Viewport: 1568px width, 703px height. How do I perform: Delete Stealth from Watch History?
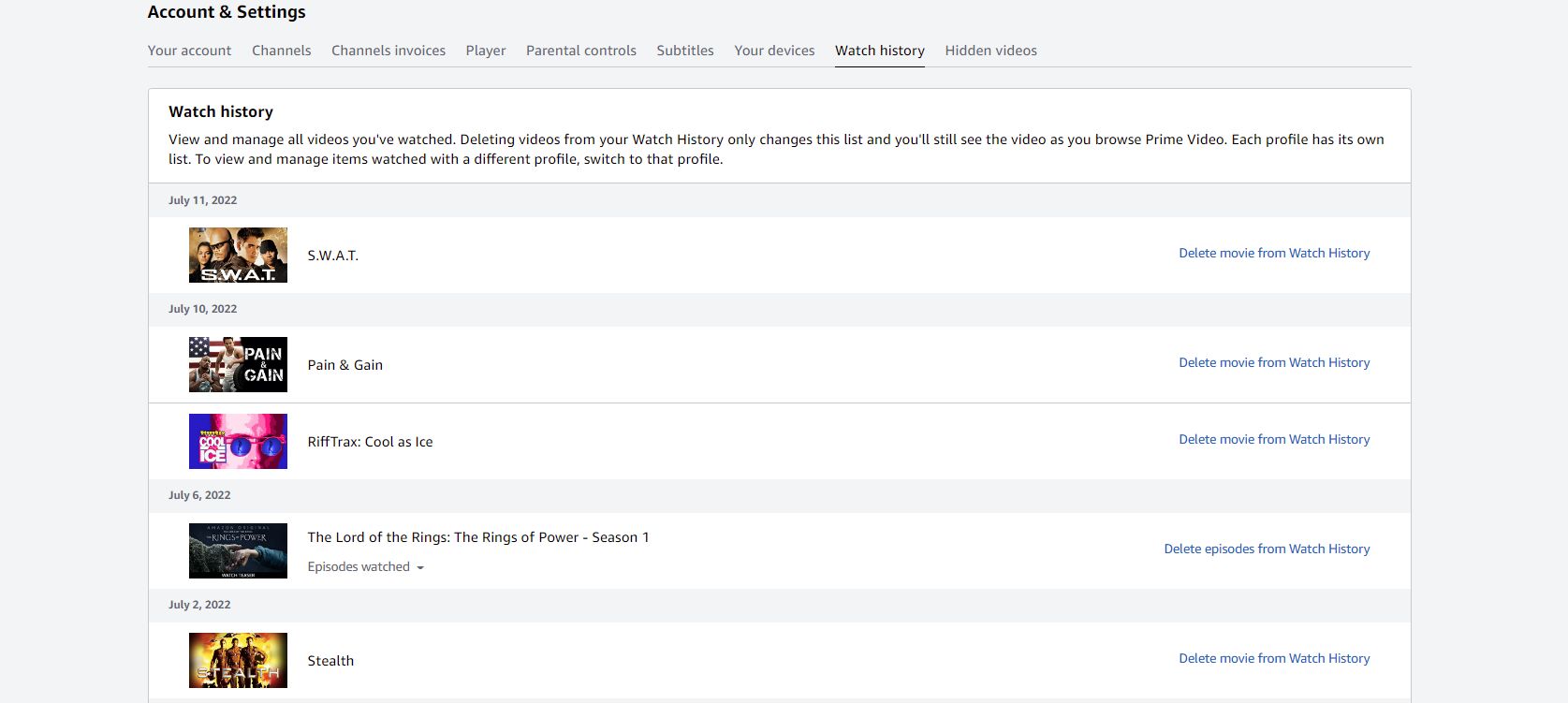[1273, 659]
